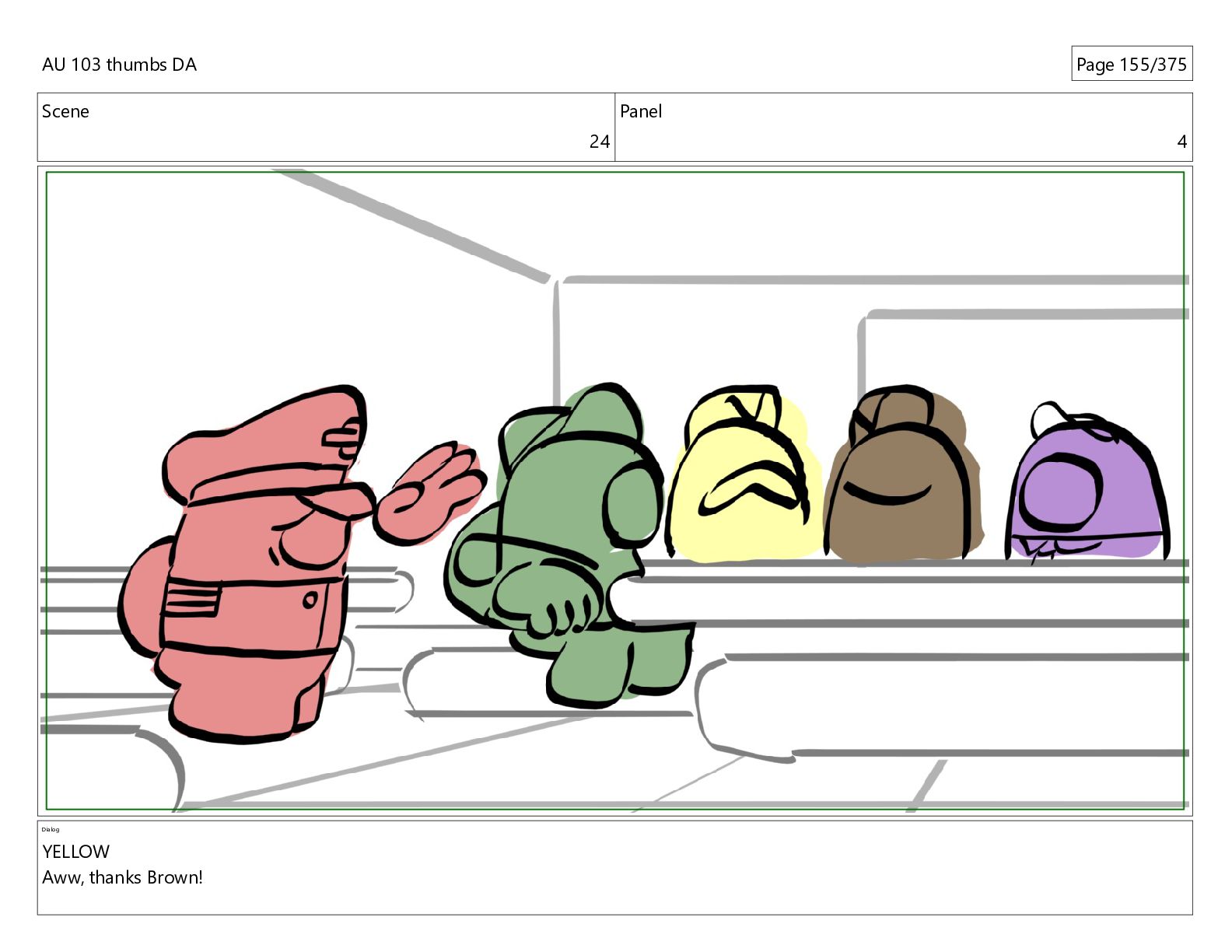The height and width of the screenshot is (952, 1232).
Task: Click the scene number 24
Action: tap(599, 142)
